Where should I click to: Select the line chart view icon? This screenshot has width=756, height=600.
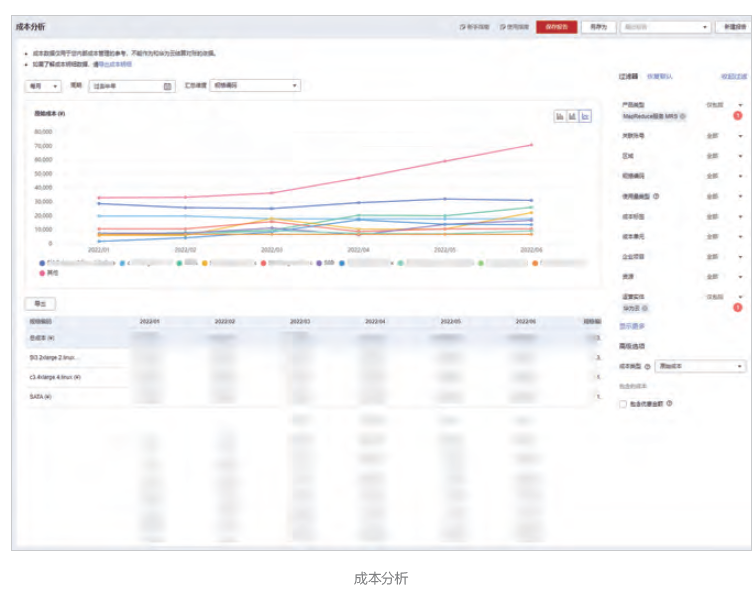(x=585, y=116)
